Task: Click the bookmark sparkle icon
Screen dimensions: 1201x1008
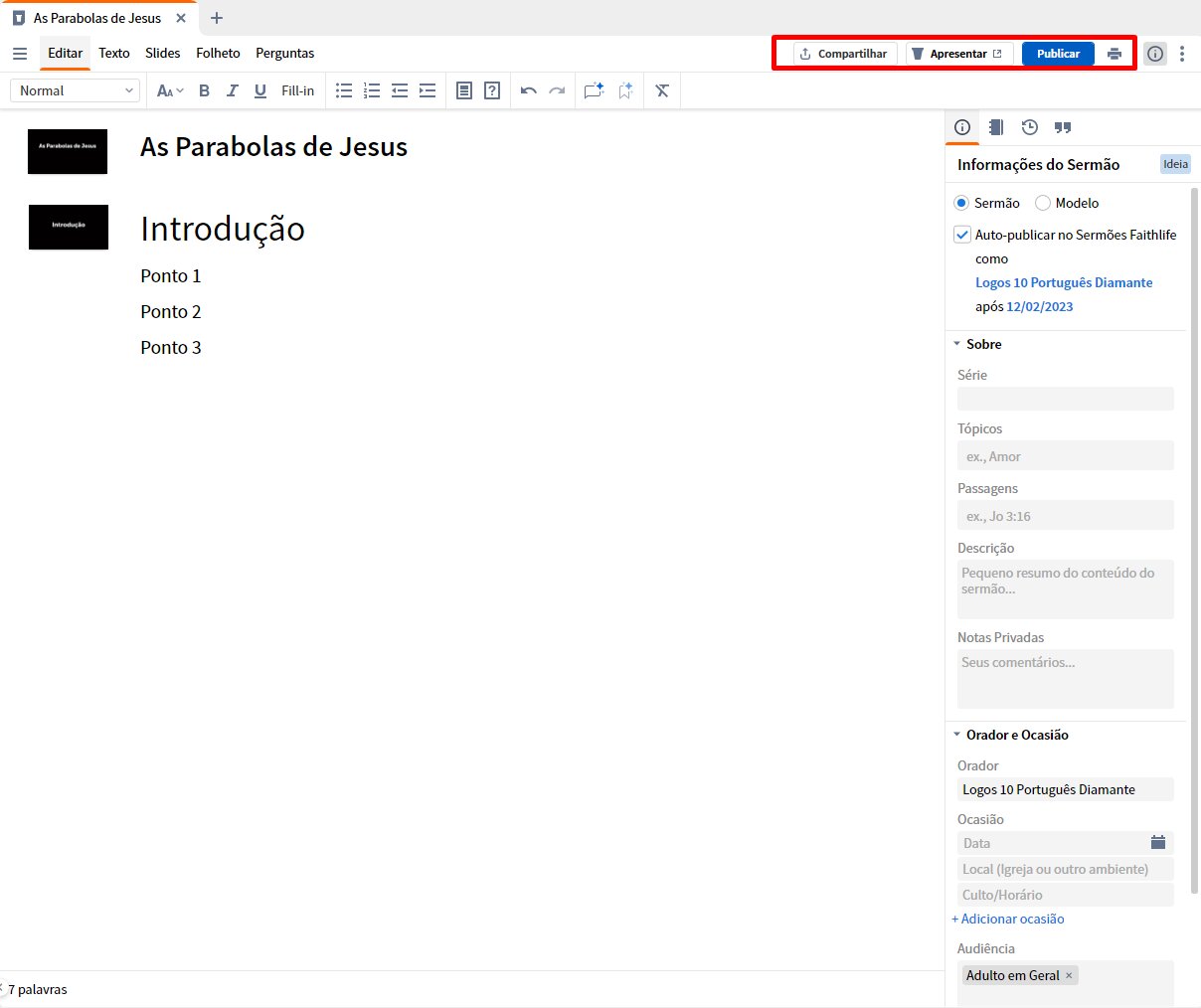Action: (x=625, y=90)
